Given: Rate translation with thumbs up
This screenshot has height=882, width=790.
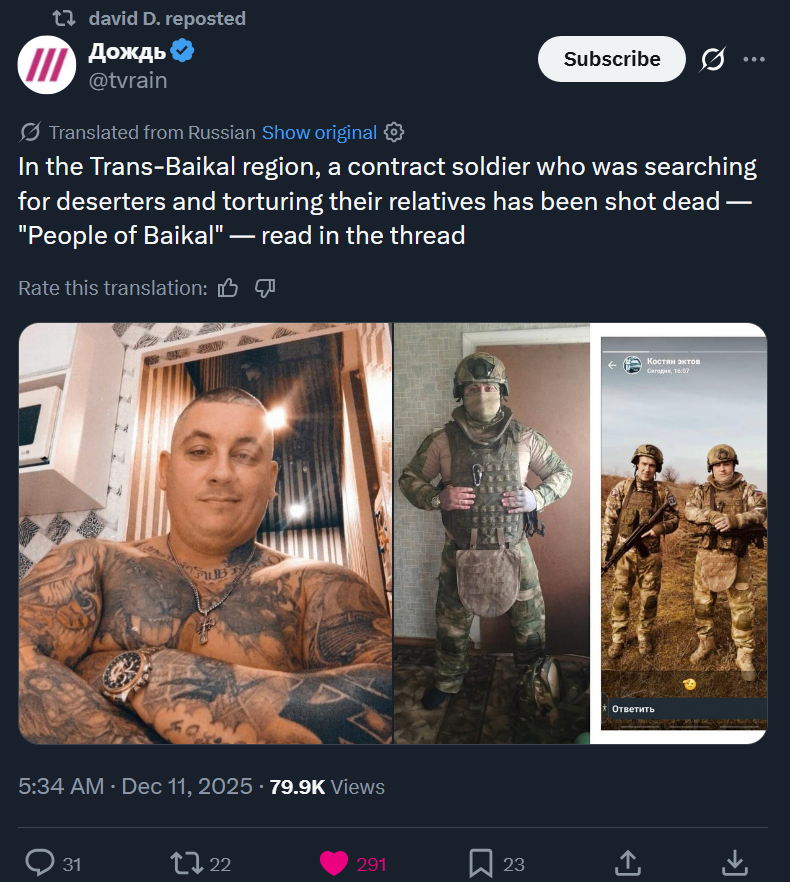Looking at the screenshot, I should [228, 288].
